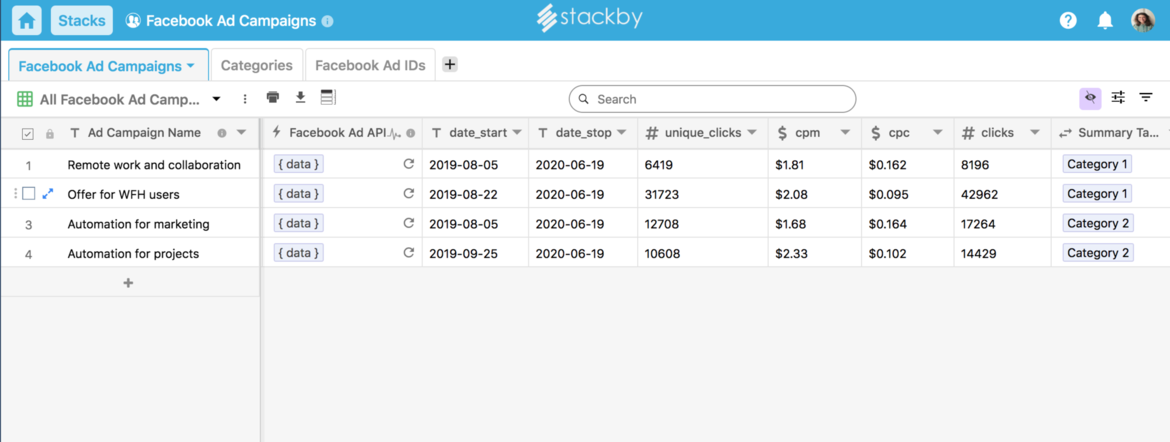
Task: Print the current view
Action: pos(273,98)
